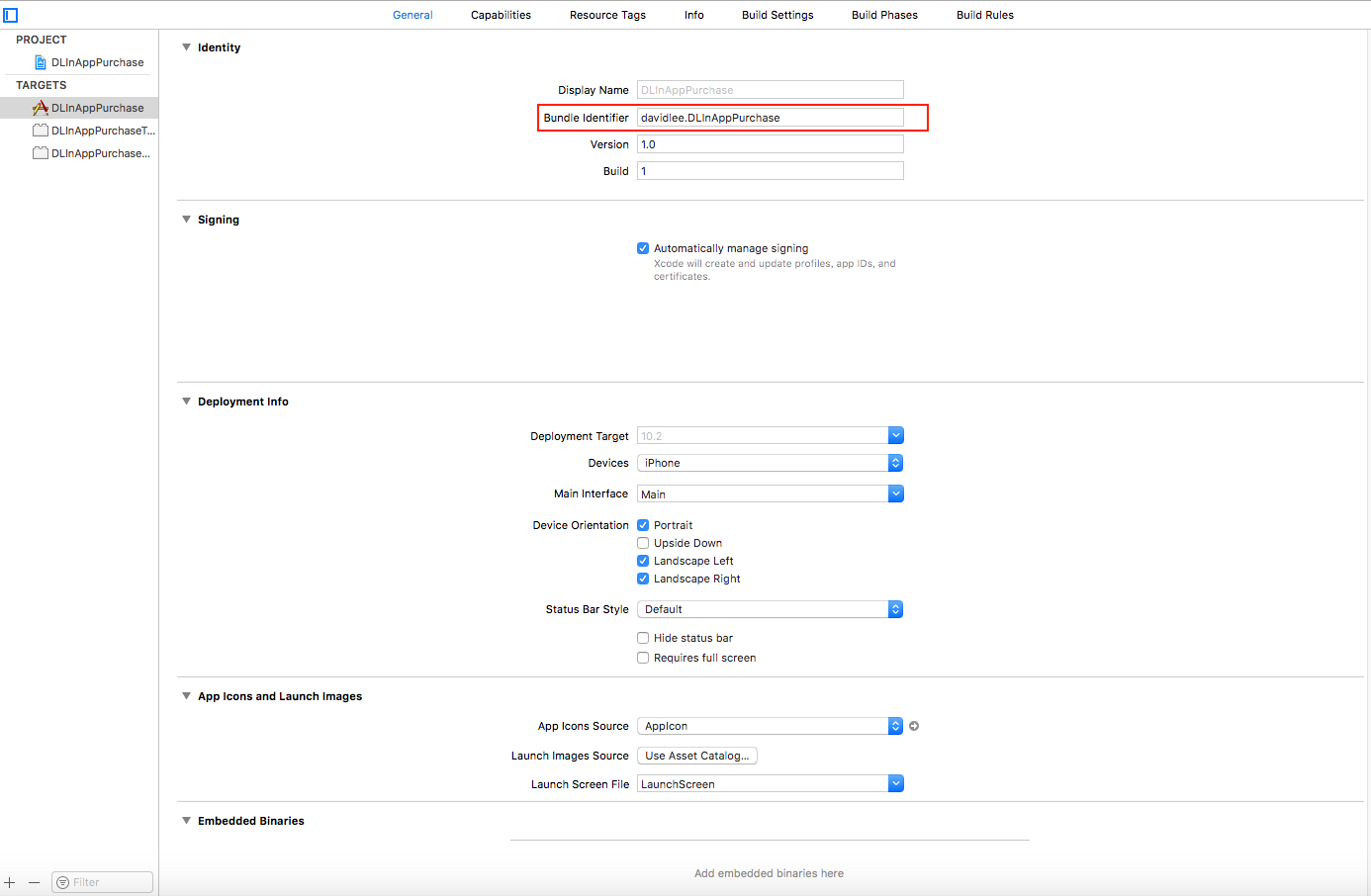Click the 'Add embedded binaries here' text
This screenshot has width=1371, height=896.
[x=769, y=873]
